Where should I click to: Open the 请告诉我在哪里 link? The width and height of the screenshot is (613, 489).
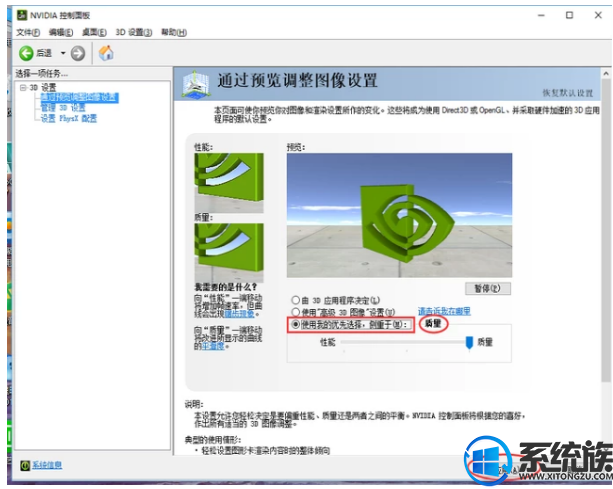444,311
